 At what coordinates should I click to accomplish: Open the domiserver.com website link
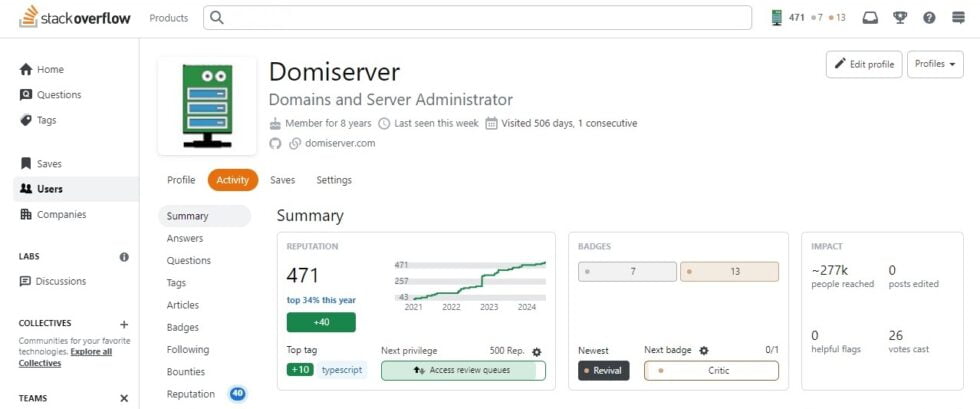339,143
